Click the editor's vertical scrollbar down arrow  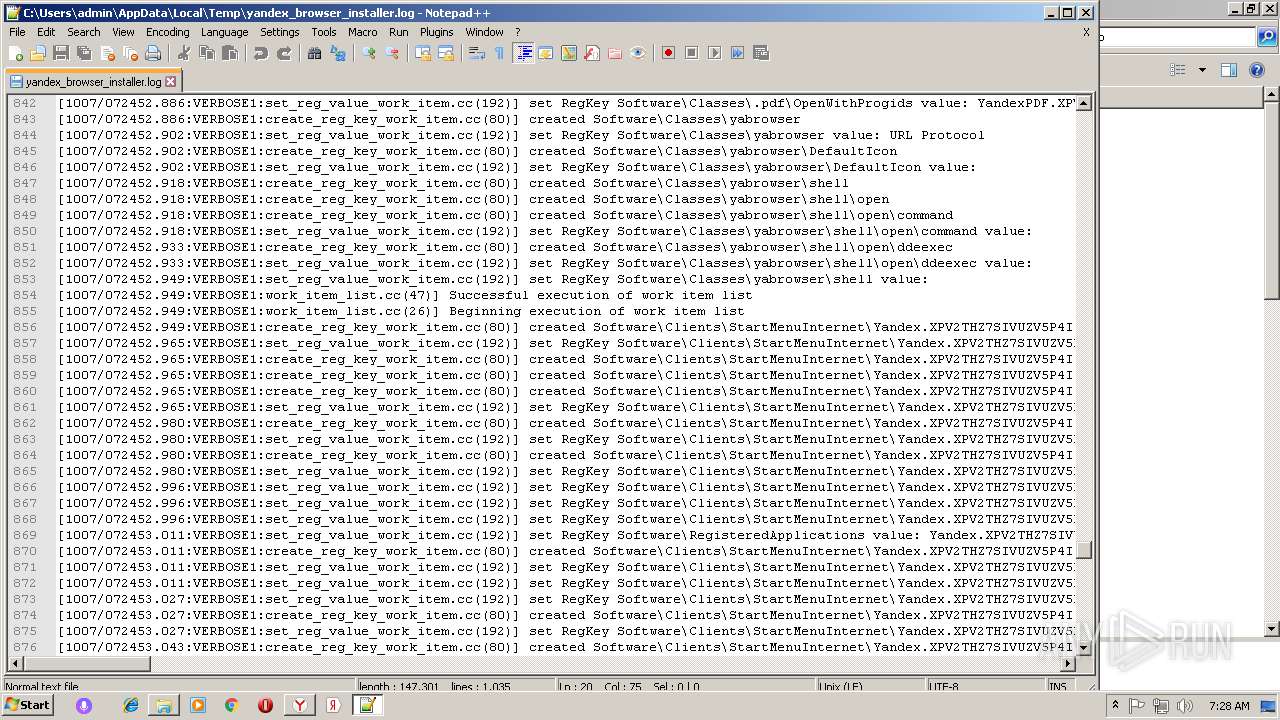[x=1083, y=647]
